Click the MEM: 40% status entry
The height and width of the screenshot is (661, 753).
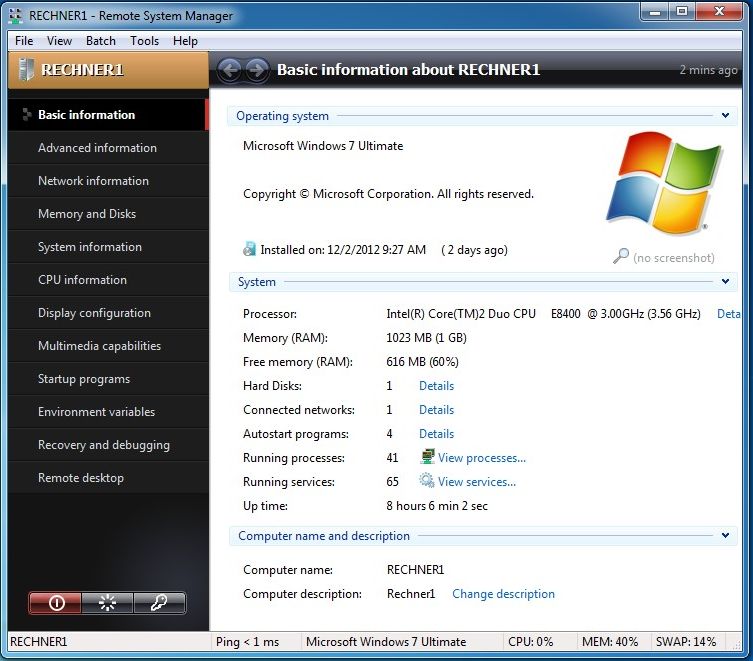[610, 642]
